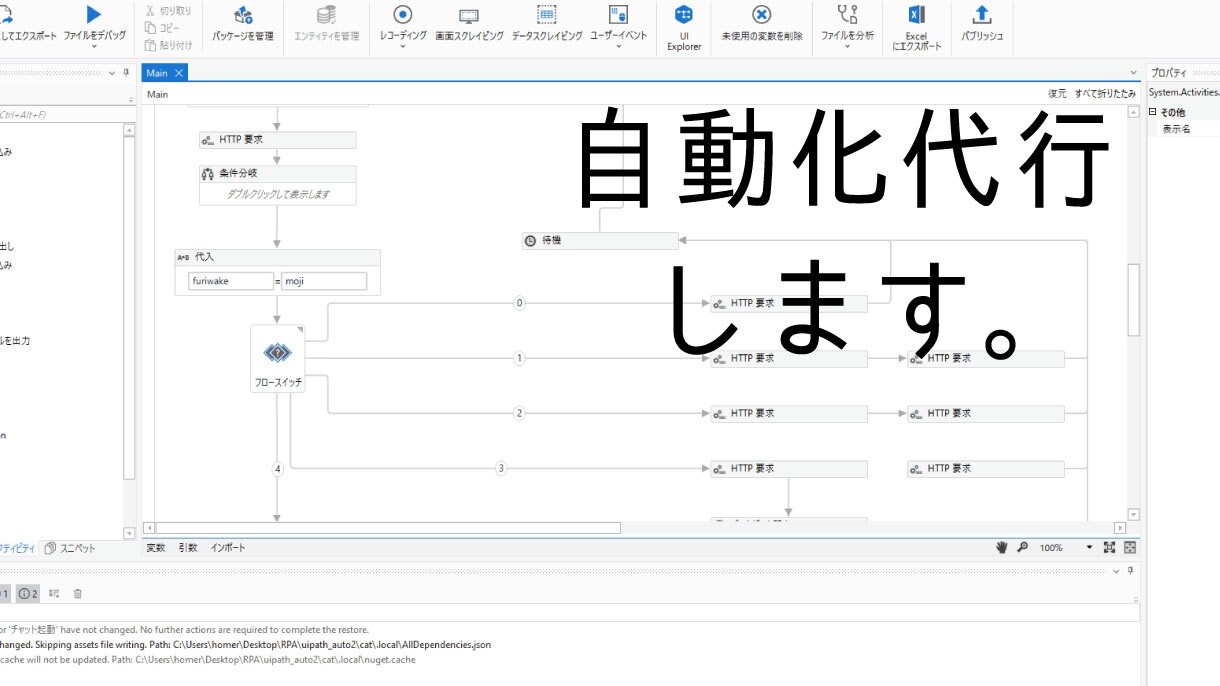Select HTTP 要求 node above 条件分岐

[x=277, y=140]
